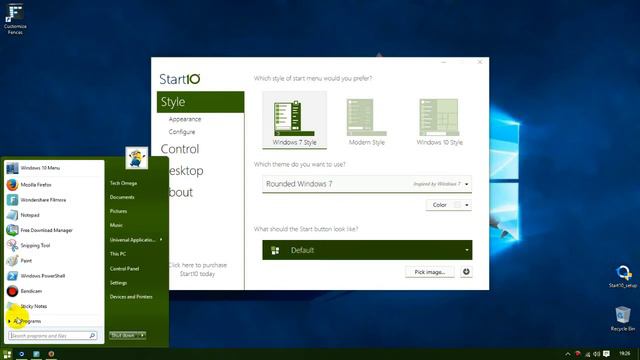Open the Color dropdown

pyautogui.click(x=449, y=205)
